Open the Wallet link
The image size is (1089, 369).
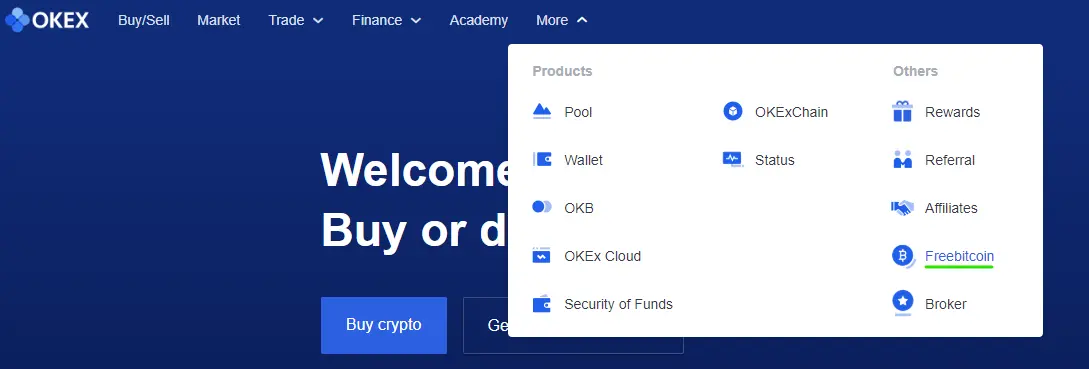[583, 160]
